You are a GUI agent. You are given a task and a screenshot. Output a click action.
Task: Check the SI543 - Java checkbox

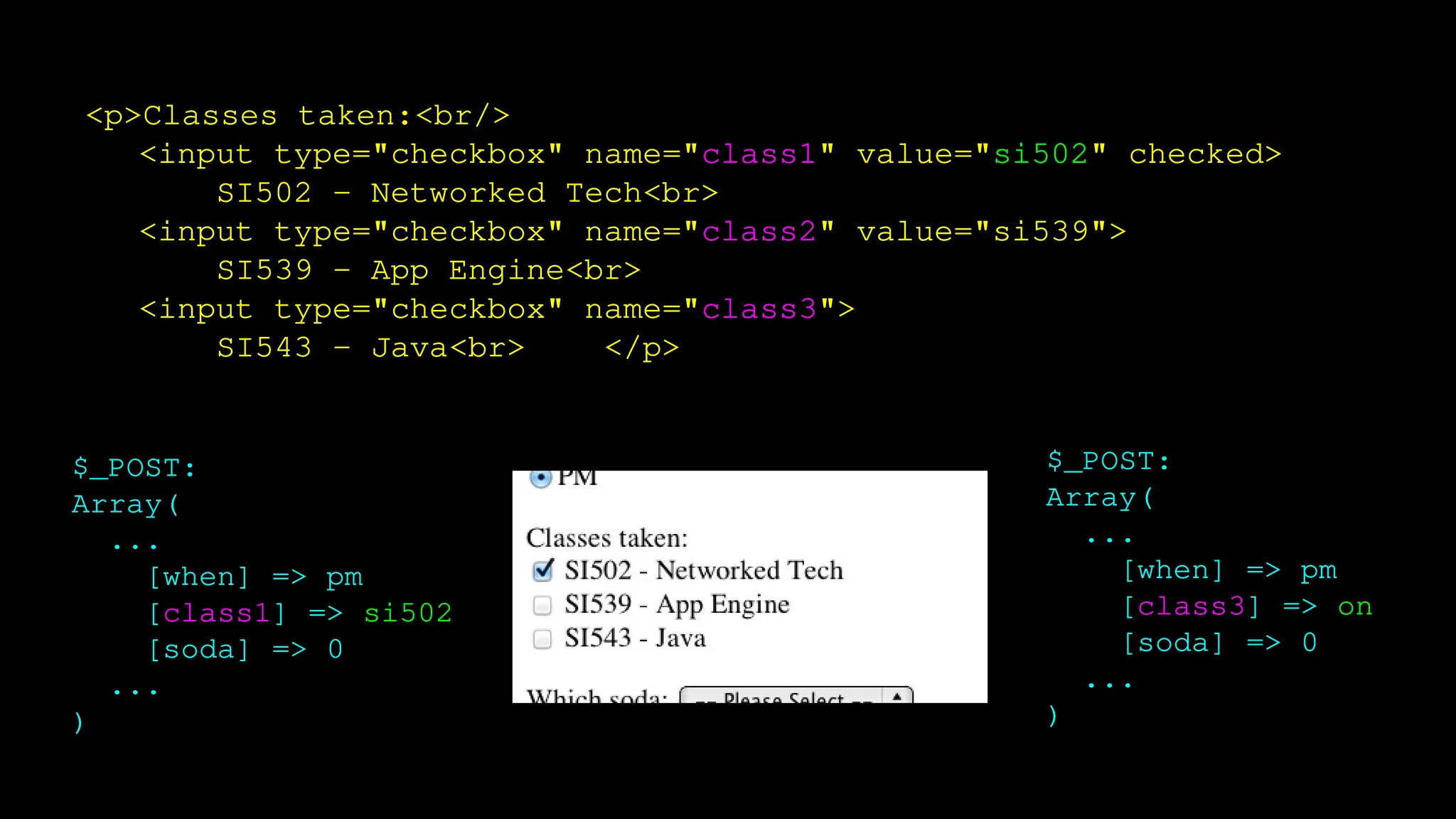[x=542, y=639]
